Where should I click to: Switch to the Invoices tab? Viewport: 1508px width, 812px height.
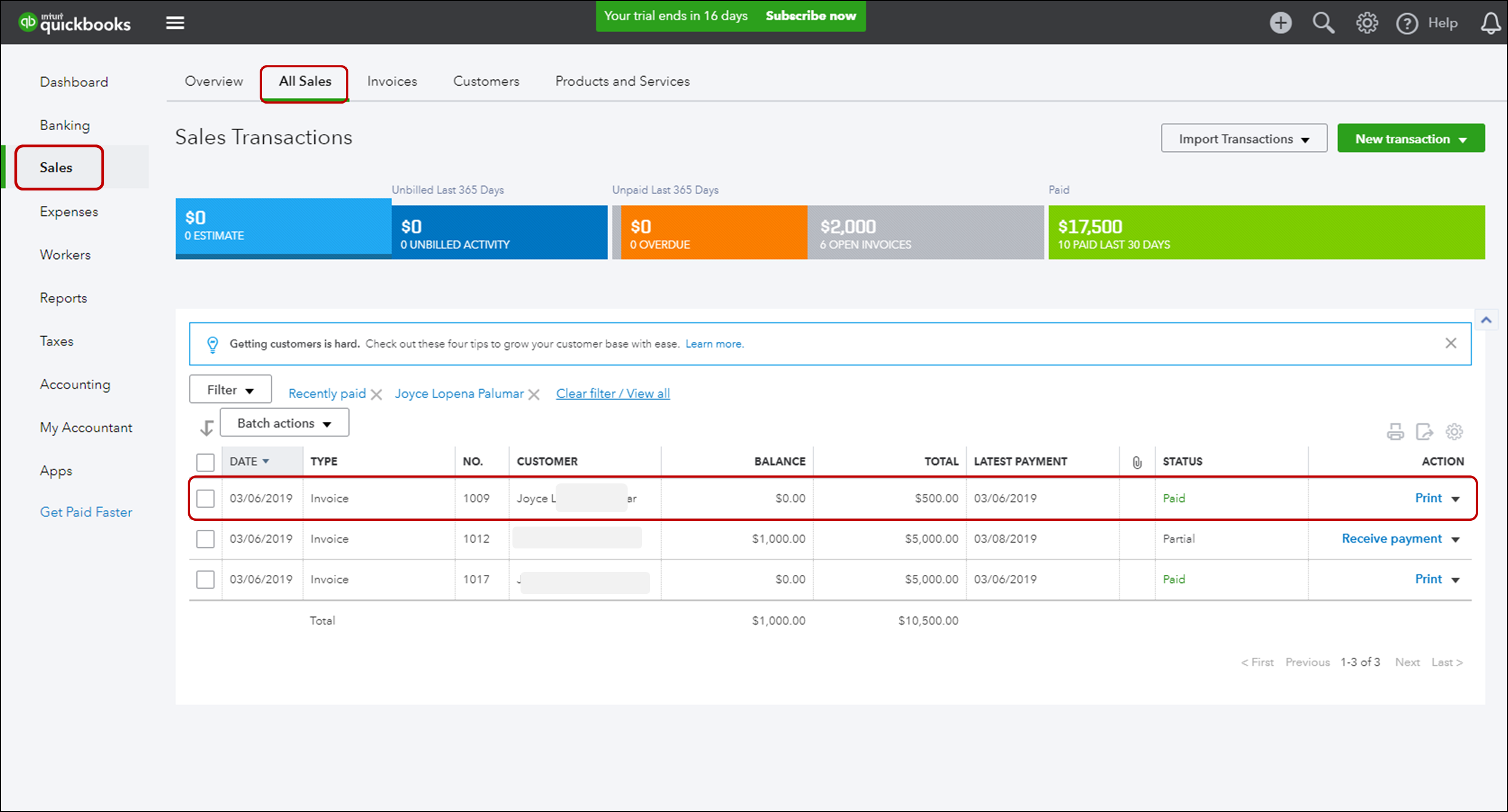(x=392, y=81)
